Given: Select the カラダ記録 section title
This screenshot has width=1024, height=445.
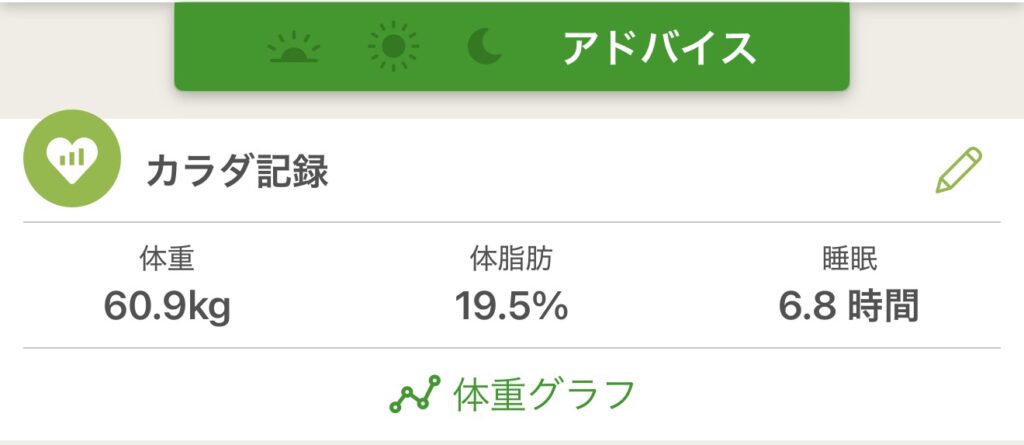Looking at the screenshot, I should pyautogui.click(x=237, y=172).
